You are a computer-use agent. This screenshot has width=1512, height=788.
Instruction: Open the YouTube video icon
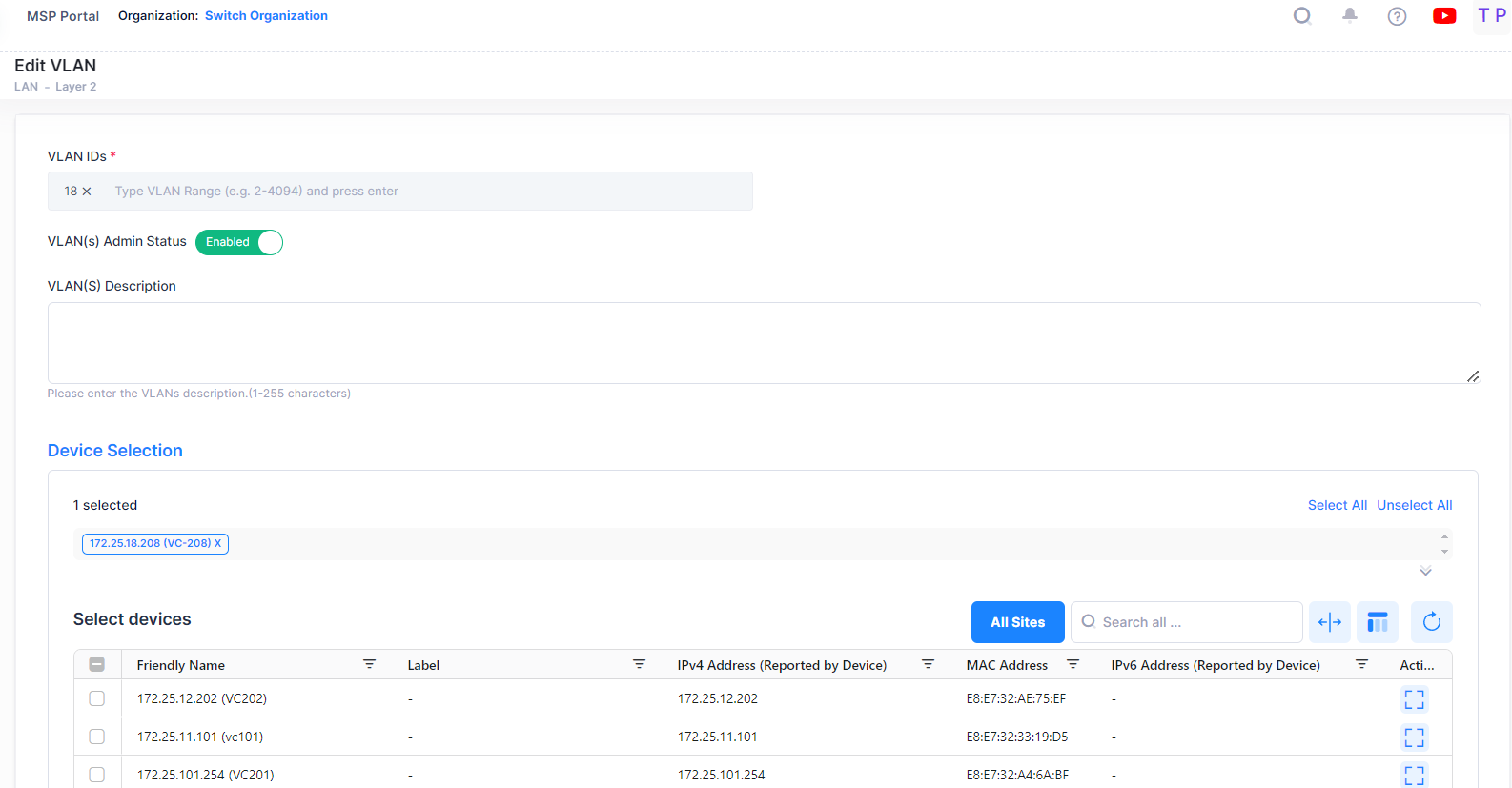pos(1444,16)
